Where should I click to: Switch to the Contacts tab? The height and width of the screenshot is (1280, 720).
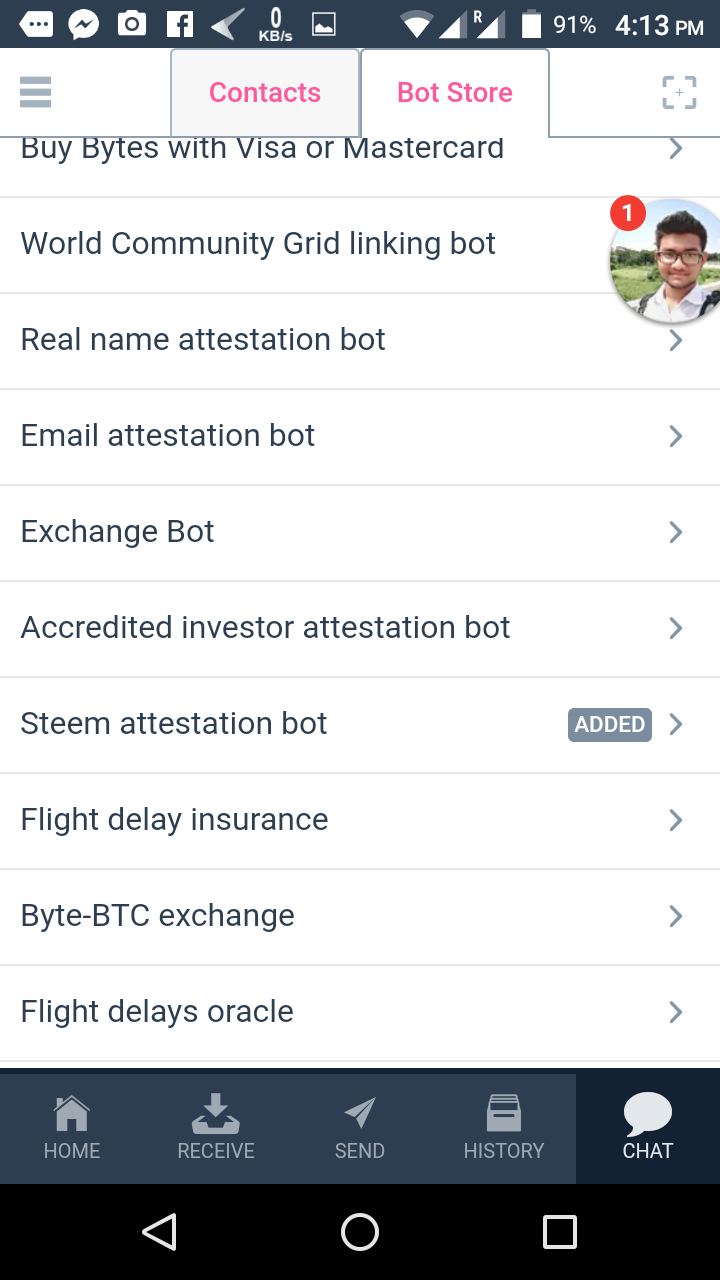click(265, 93)
